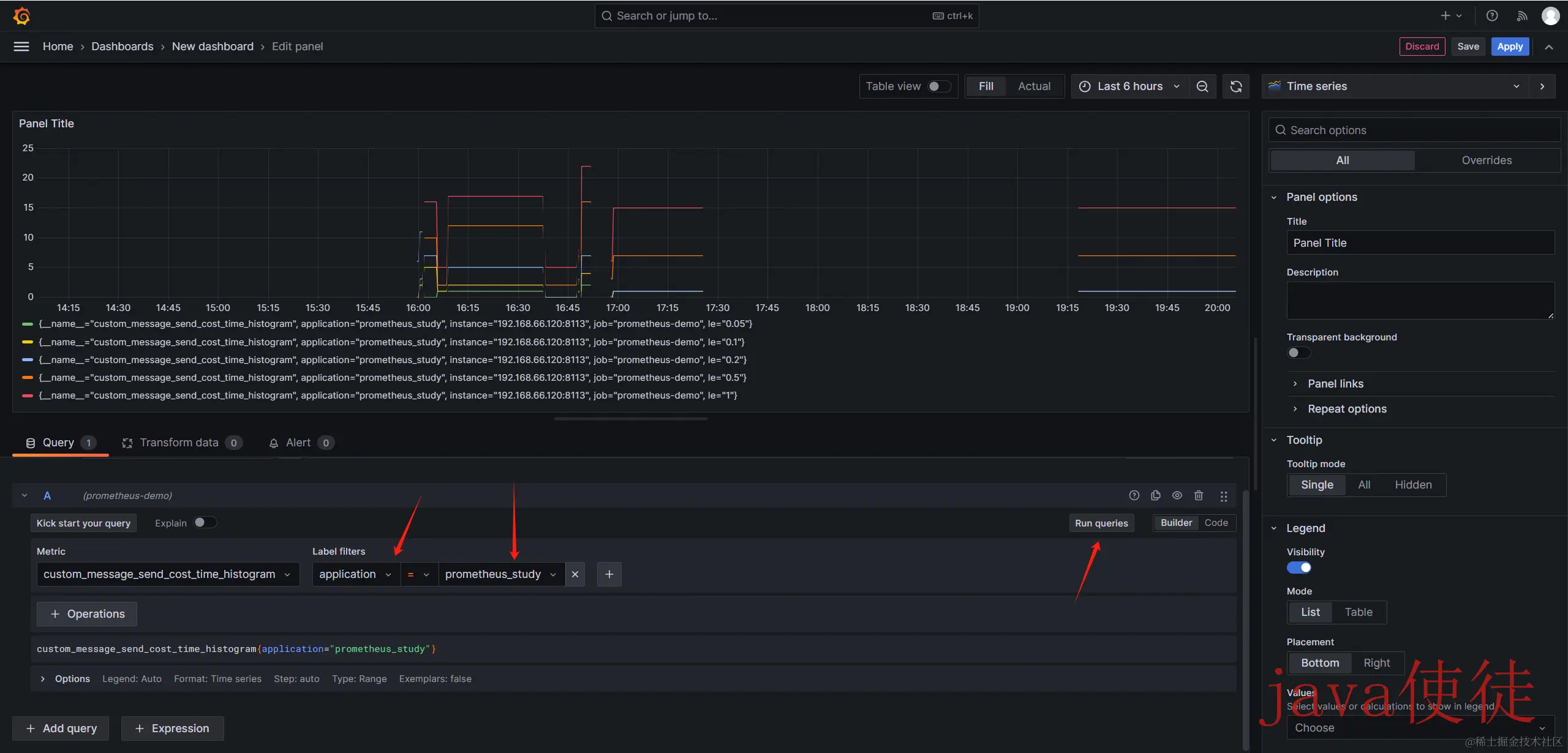Open the plus add-new menu
Viewport: 1568px width, 753px height.
[x=1451, y=16]
